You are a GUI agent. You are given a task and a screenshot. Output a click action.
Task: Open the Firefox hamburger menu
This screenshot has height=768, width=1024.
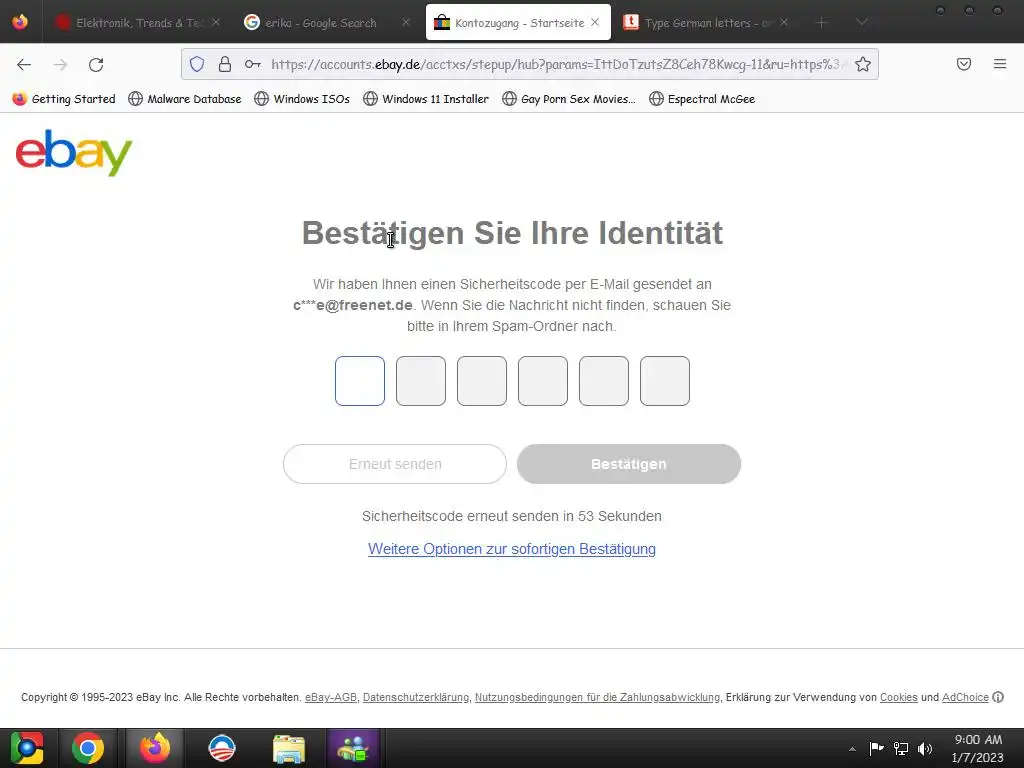tap(1000, 64)
